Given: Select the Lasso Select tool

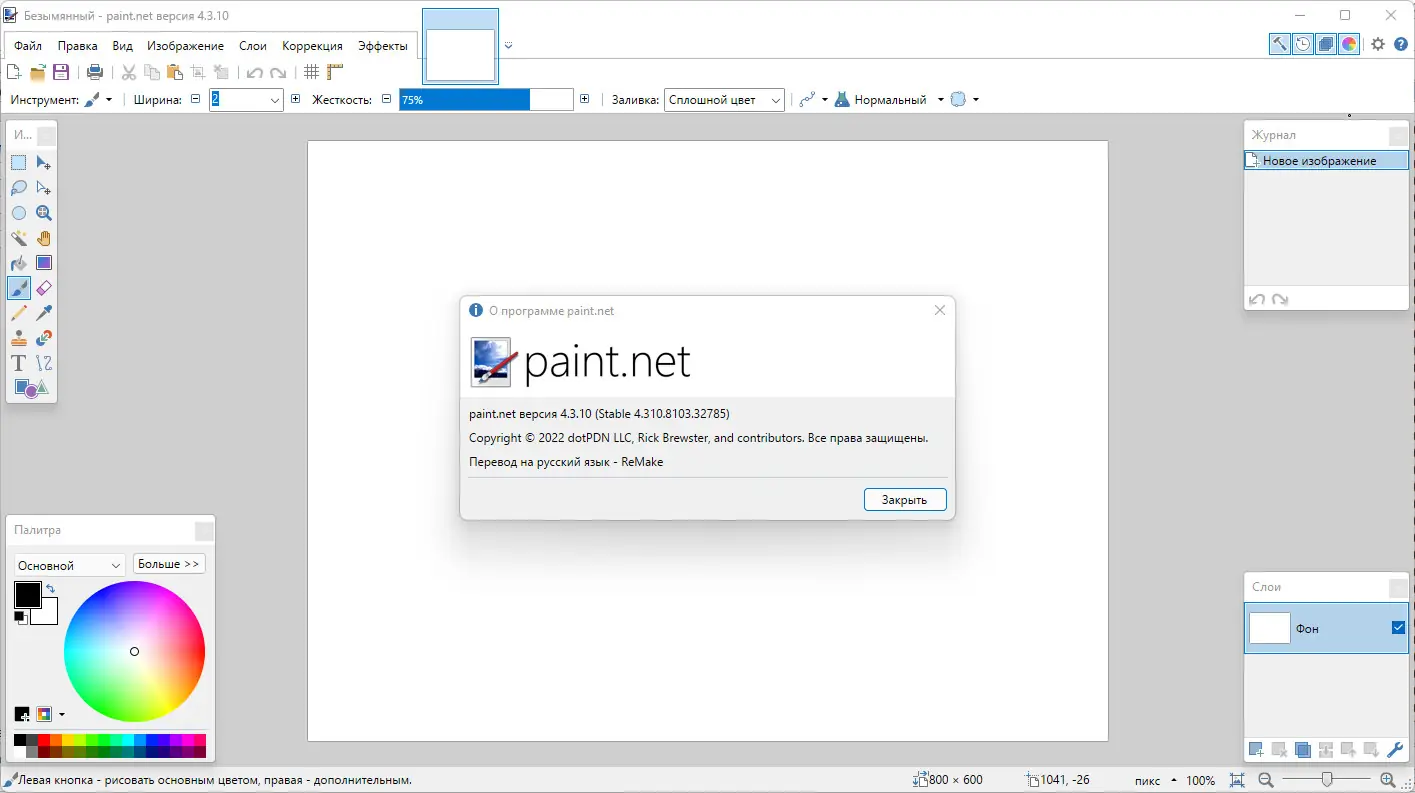Looking at the screenshot, I should [x=19, y=188].
